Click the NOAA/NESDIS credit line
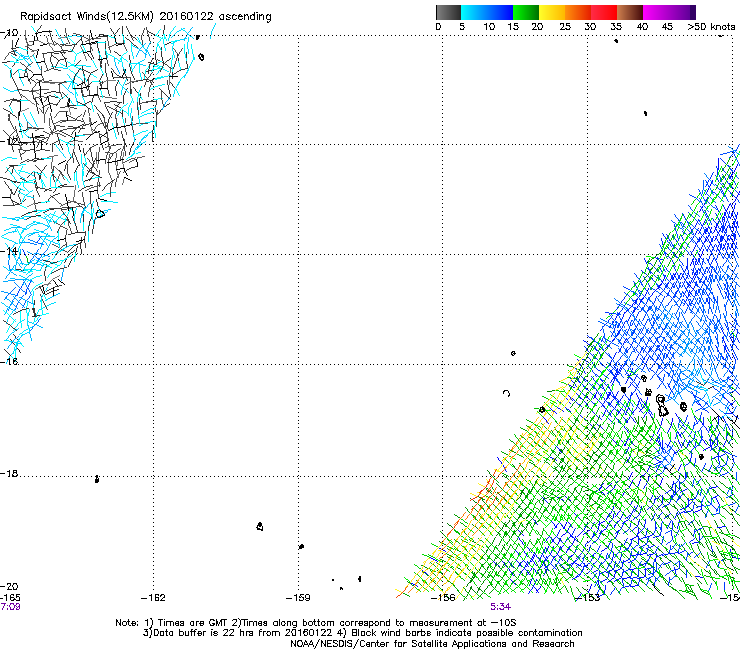This screenshot has width=740, height=650. [x=432, y=643]
